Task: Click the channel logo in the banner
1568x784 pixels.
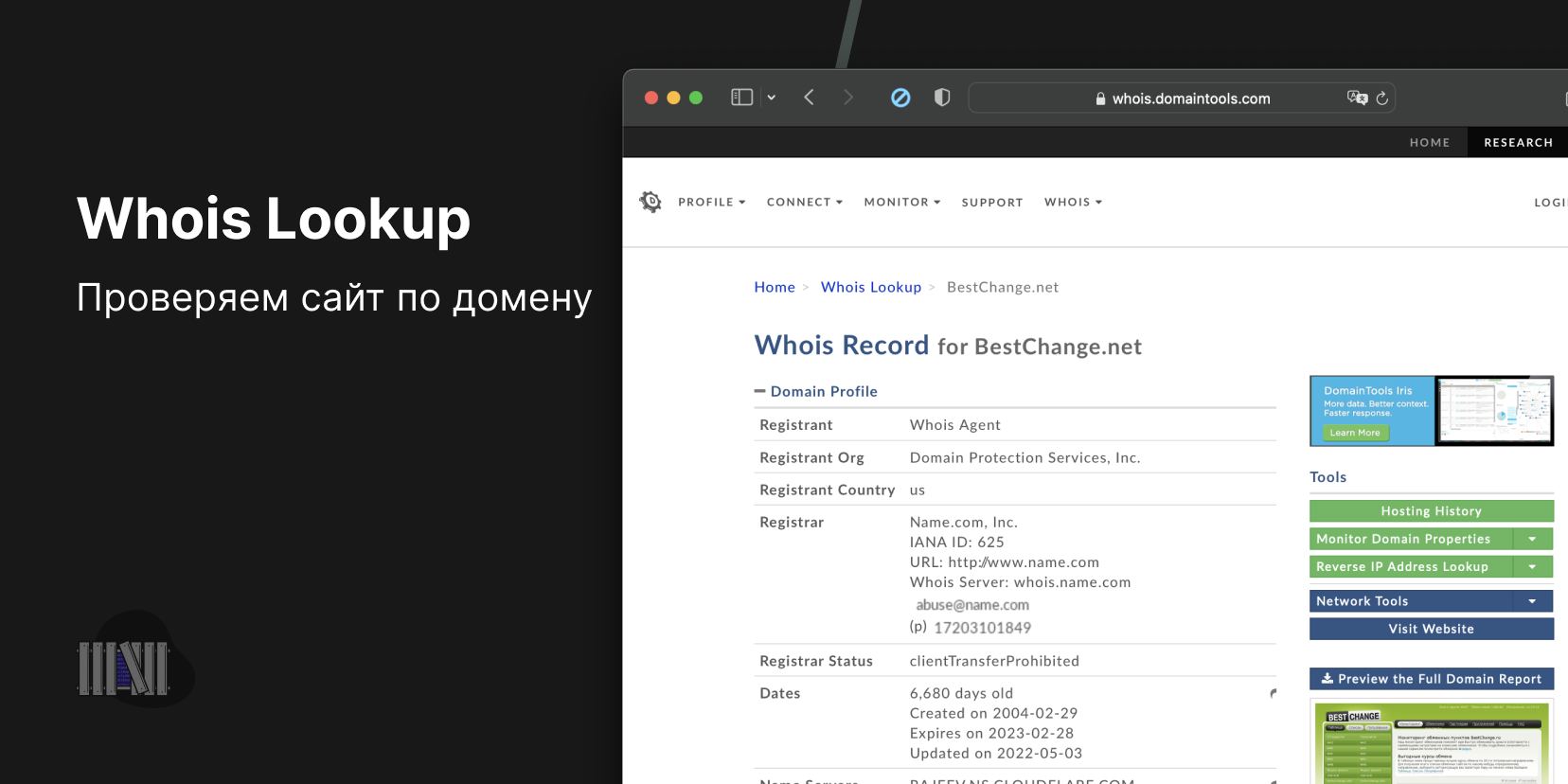Action: pyautogui.click(x=135, y=661)
